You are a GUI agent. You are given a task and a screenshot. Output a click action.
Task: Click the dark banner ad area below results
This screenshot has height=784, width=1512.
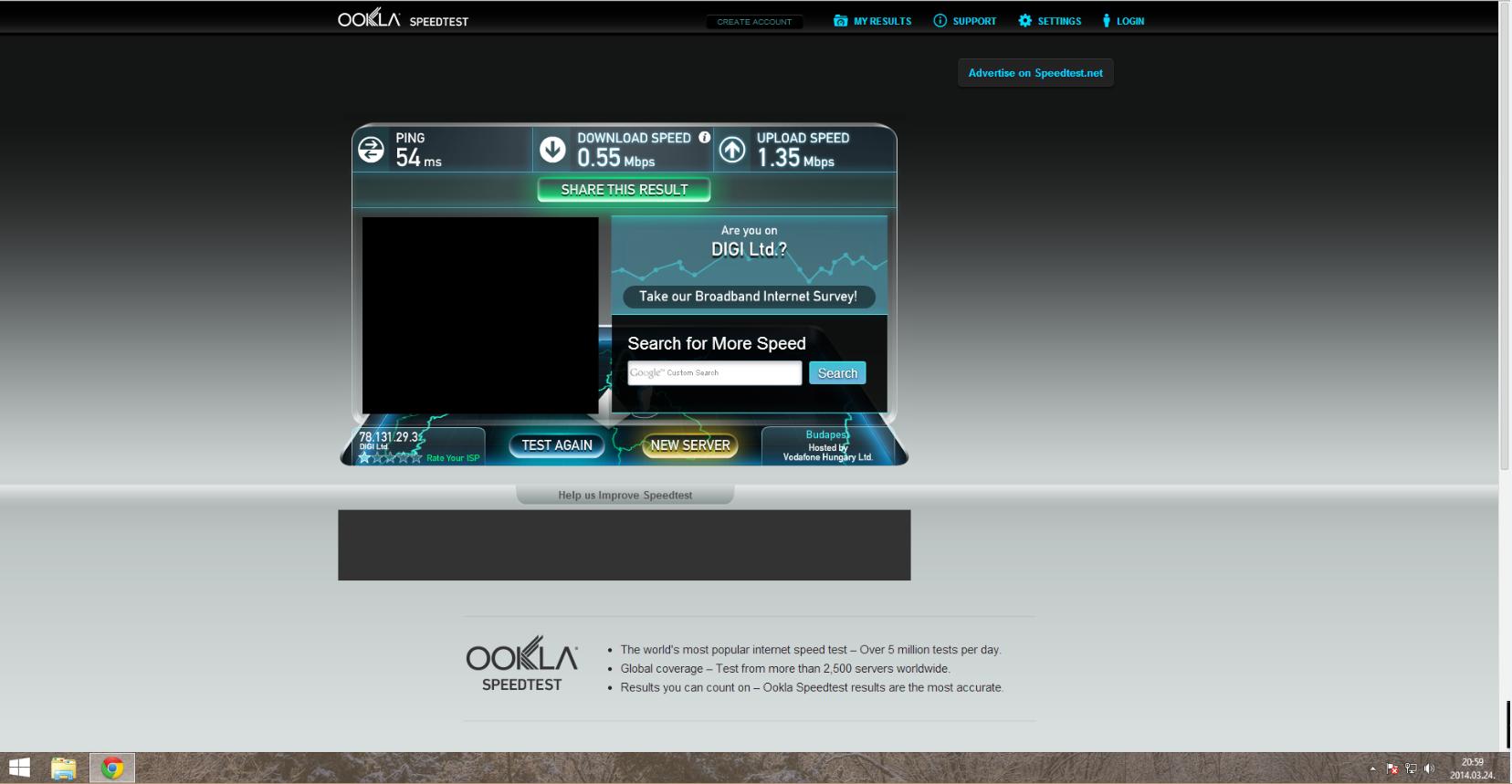[625, 545]
